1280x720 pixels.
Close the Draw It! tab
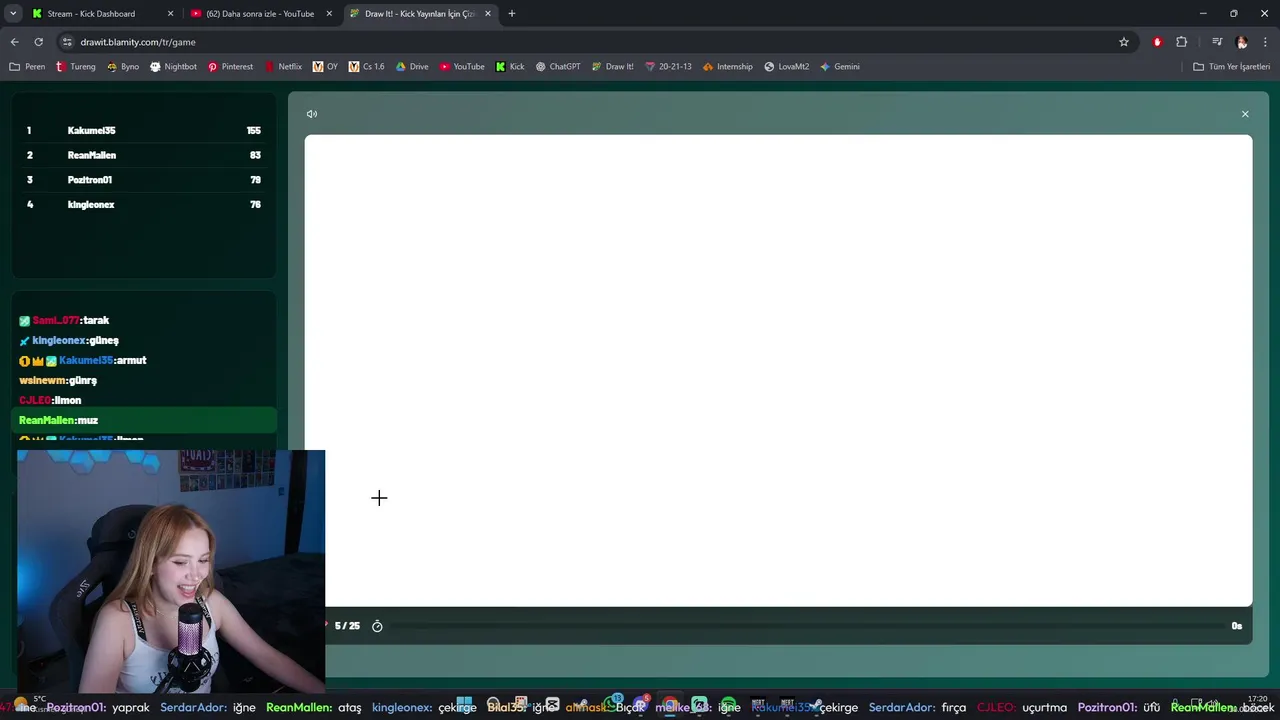488,14
